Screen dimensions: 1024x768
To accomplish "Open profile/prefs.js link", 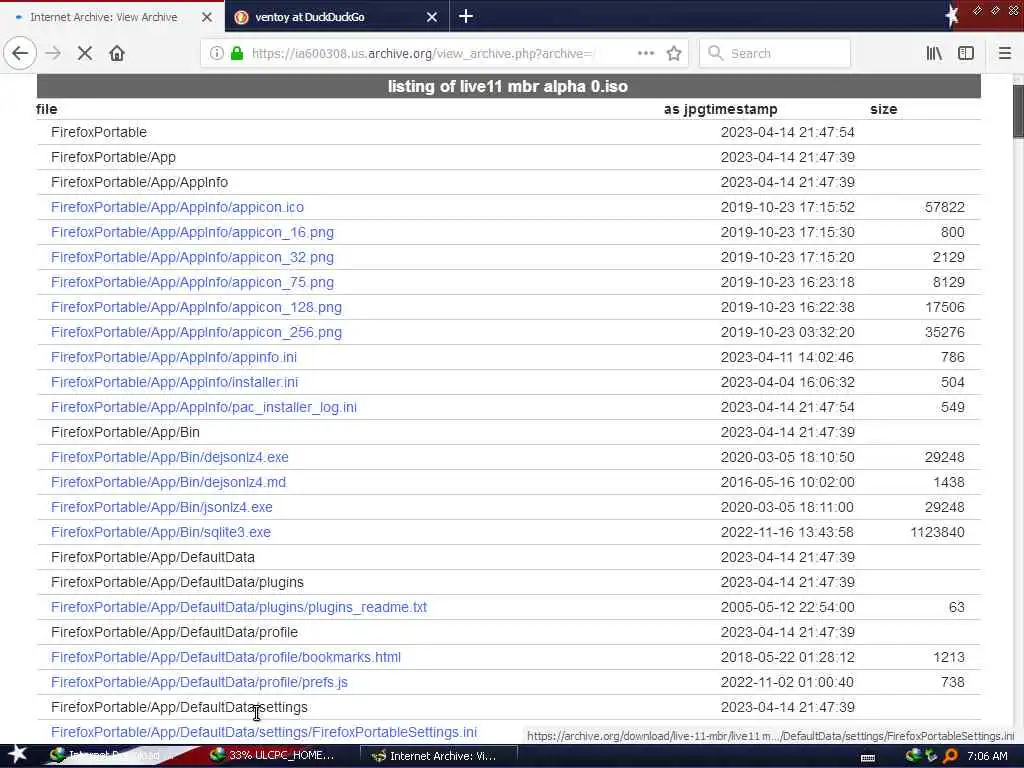I will [199, 682].
